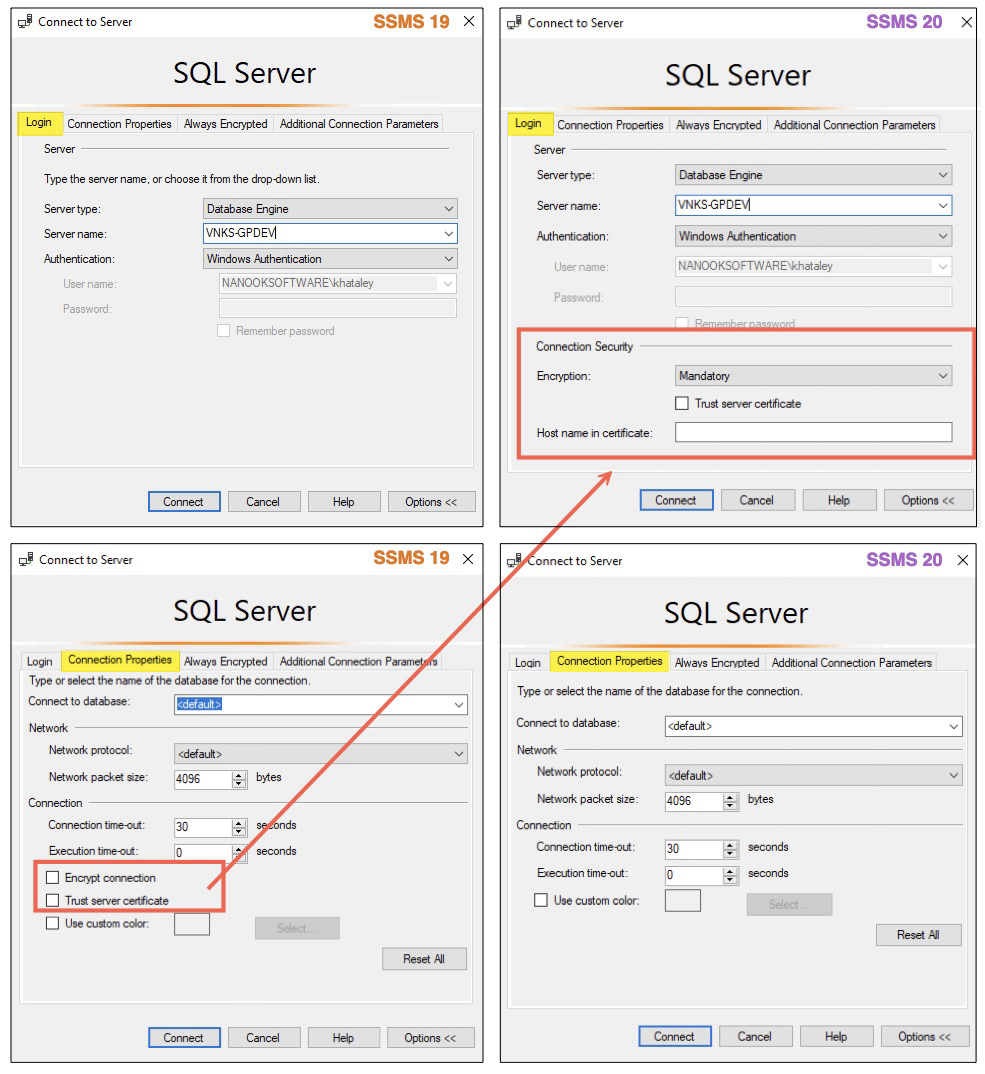985x1074 pixels.
Task: Open Connect to database dropdown in SSMS 20 dialog
Action: click(953, 726)
